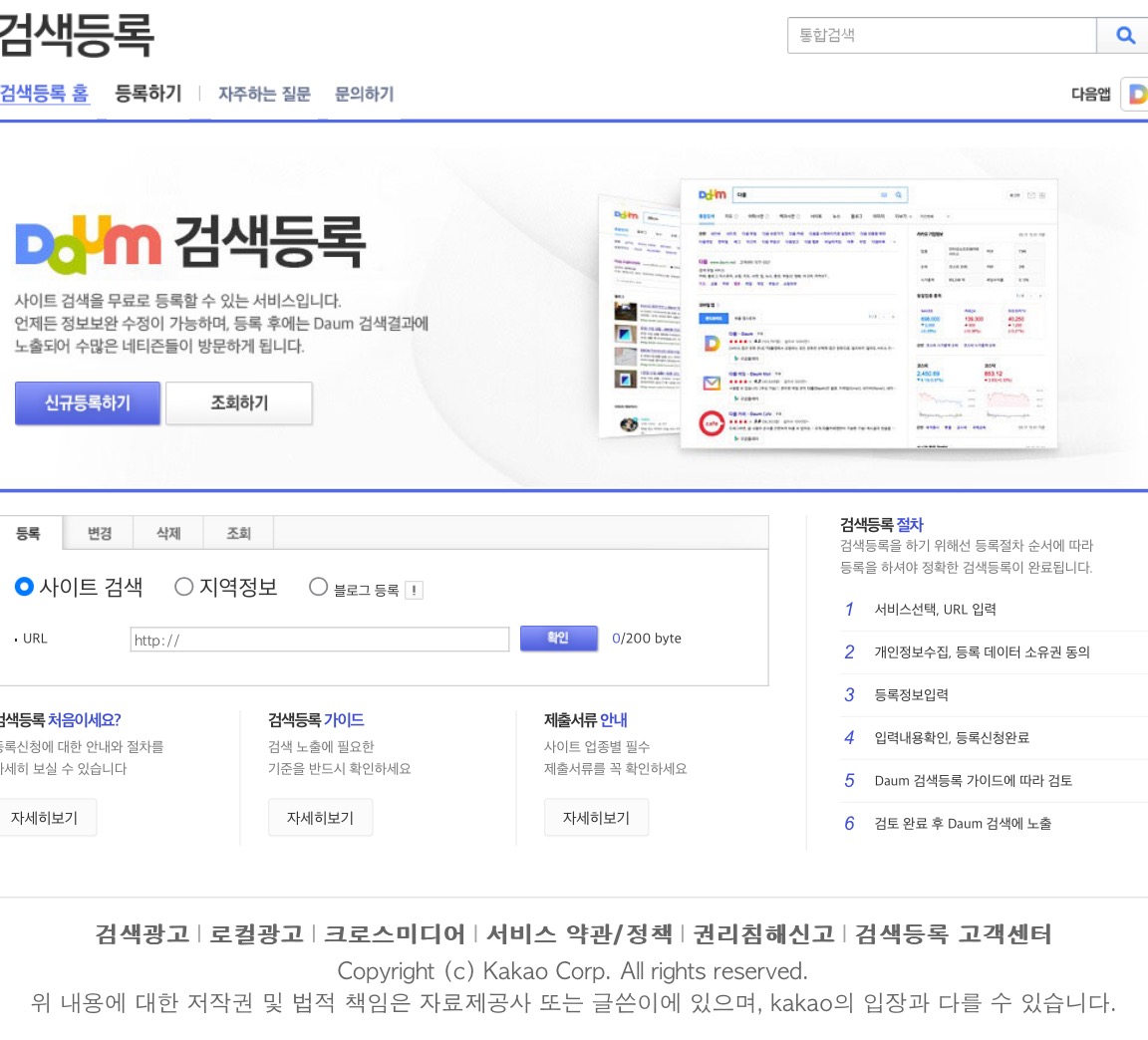Click 자세히보기 under 제출서류 안내

(x=596, y=818)
